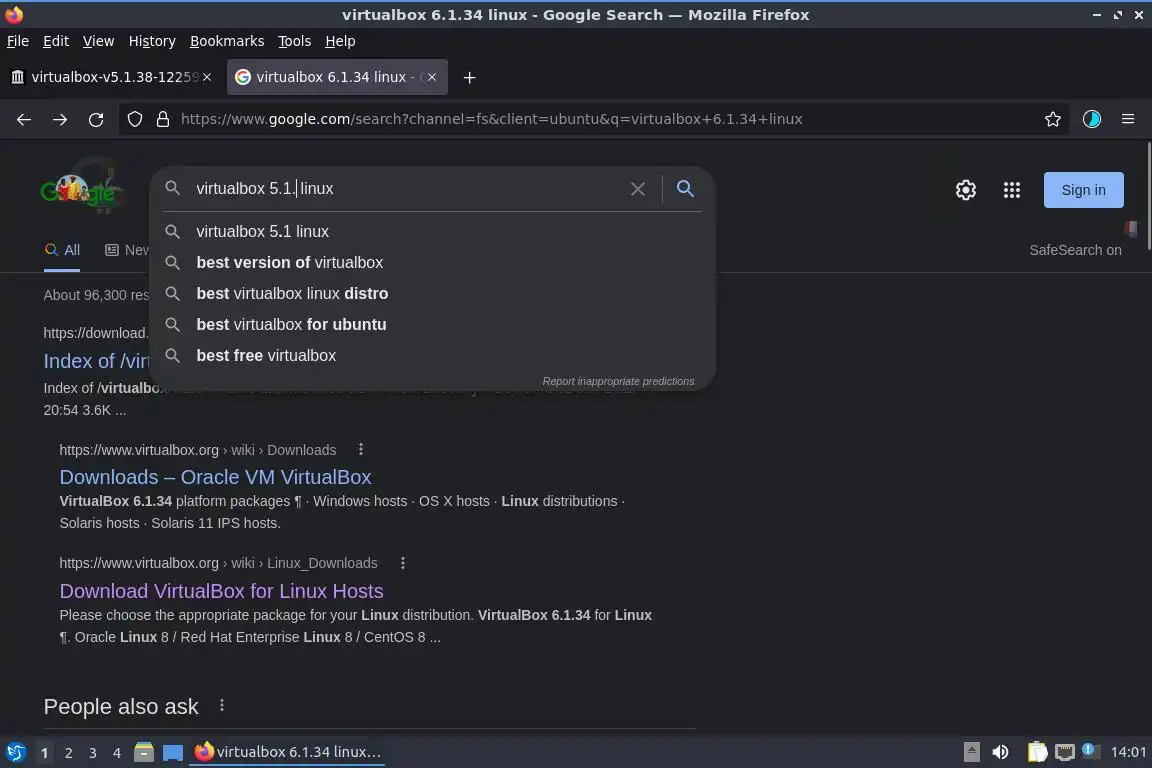
Task: Click Report inappropriate predictions
Action: [x=618, y=381]
